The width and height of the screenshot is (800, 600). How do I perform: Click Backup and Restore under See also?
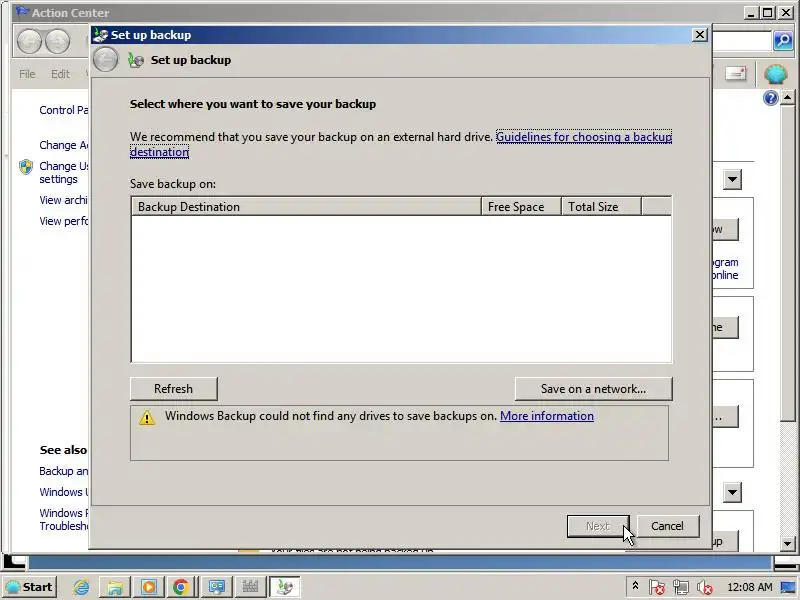(x=63, y=471)
